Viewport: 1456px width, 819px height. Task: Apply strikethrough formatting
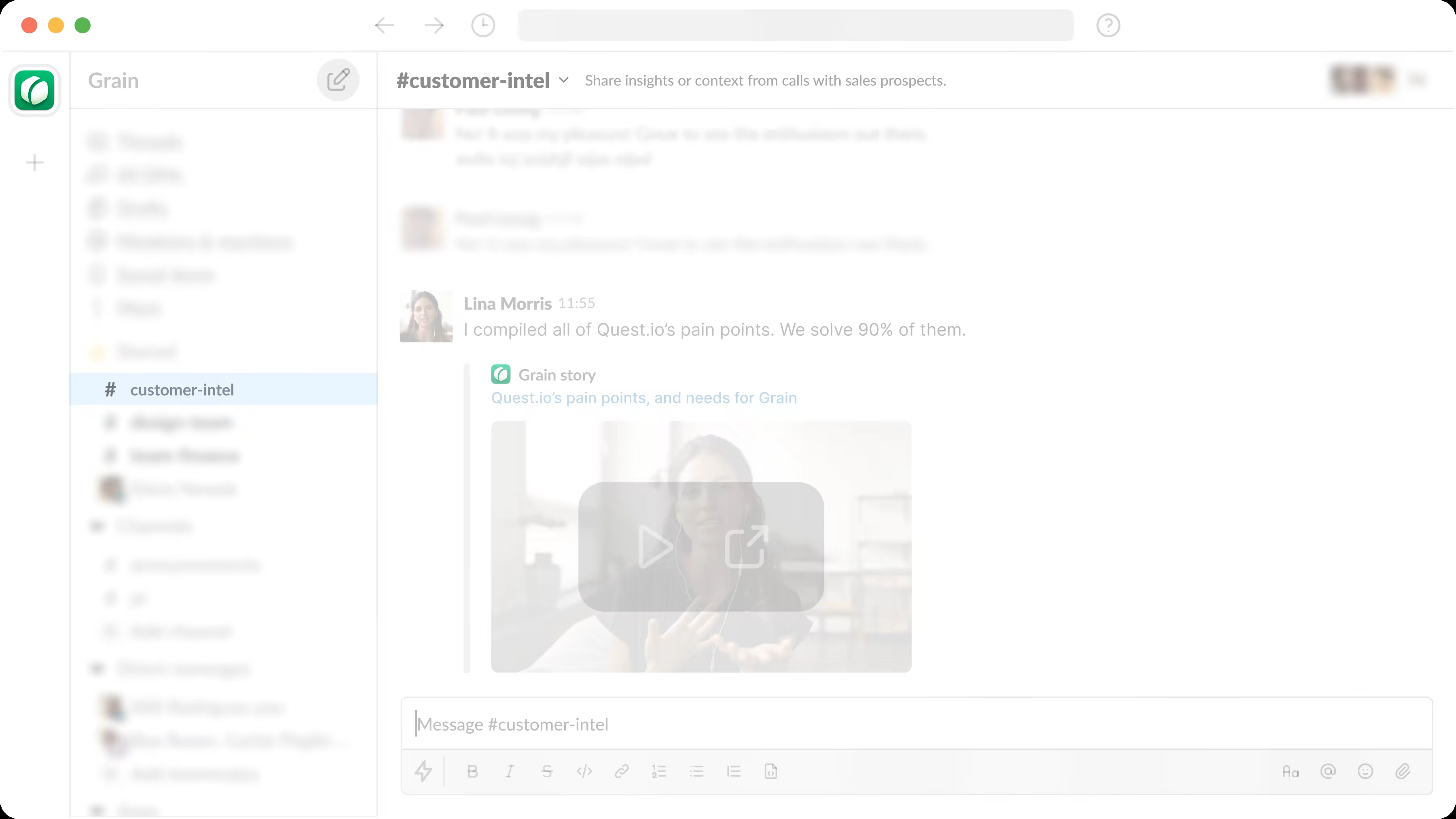[x=546, y=772]
